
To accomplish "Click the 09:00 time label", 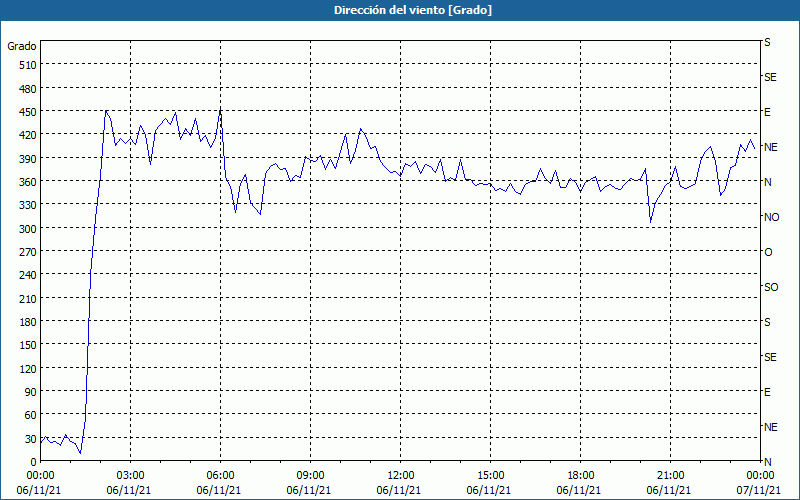I will click(310, 476).
